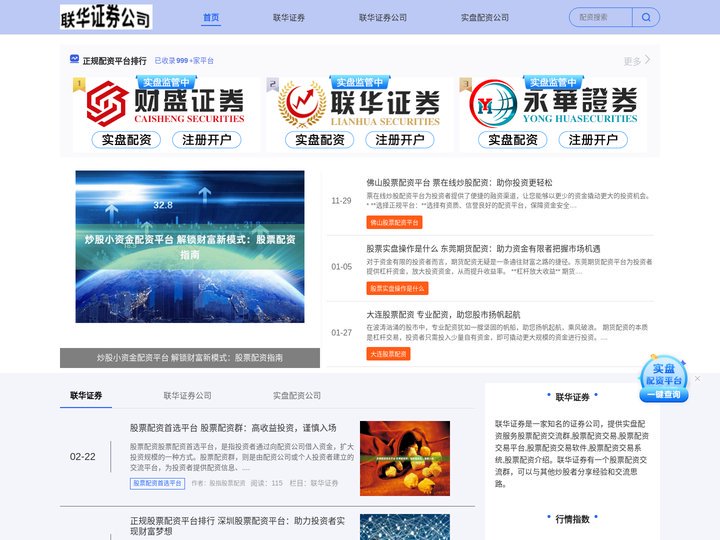
Task: Open the gold nuggets article thumbnail
Action: [405, 458]
